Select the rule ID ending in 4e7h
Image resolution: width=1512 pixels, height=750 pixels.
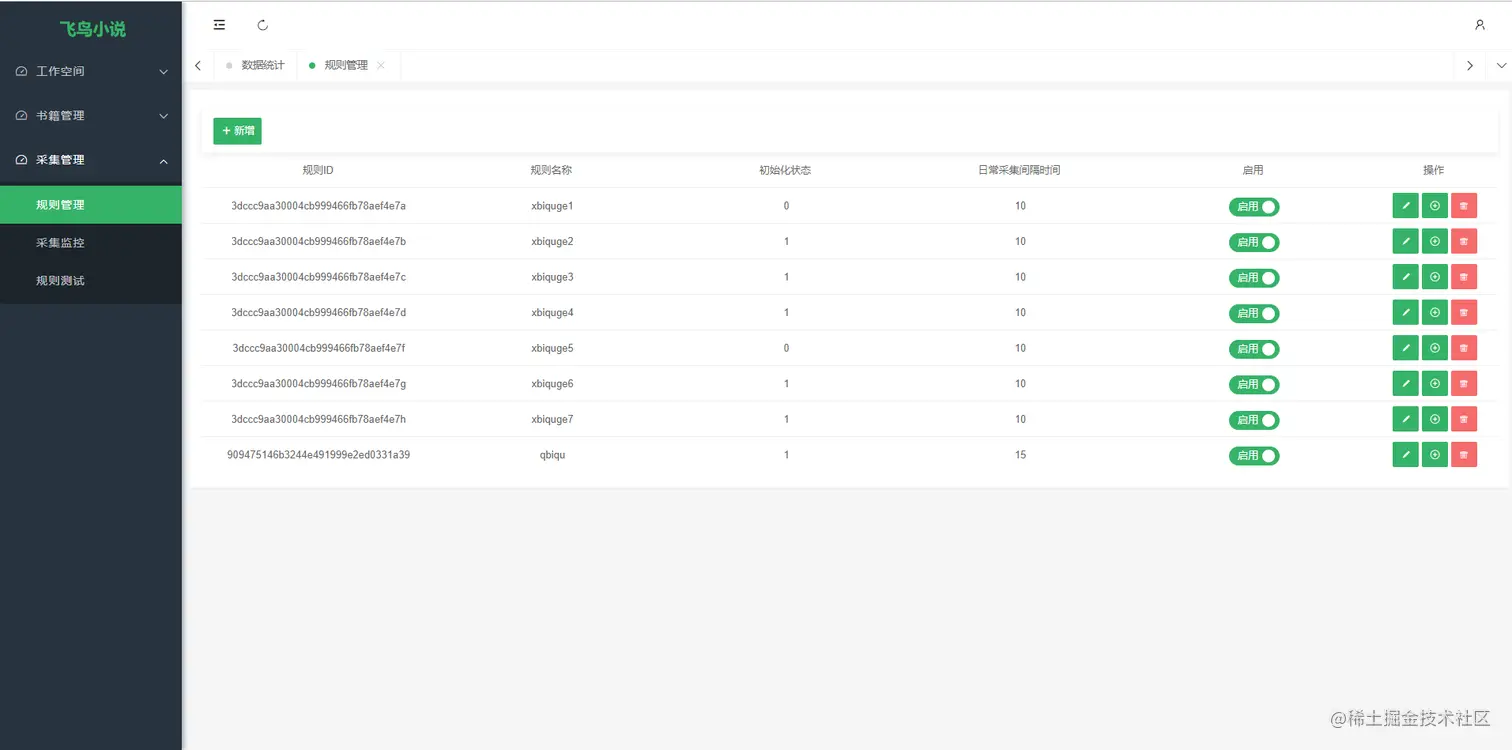(318, 419)
